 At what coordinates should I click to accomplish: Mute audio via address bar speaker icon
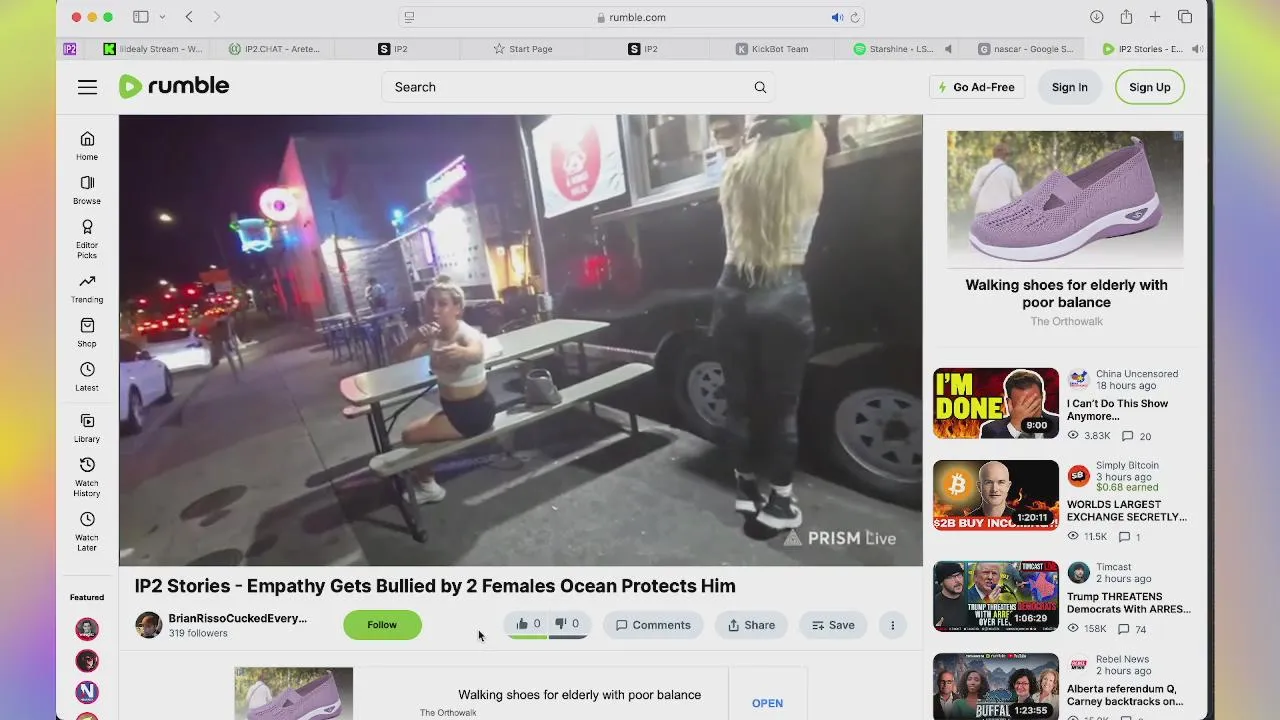coord(837,17)
